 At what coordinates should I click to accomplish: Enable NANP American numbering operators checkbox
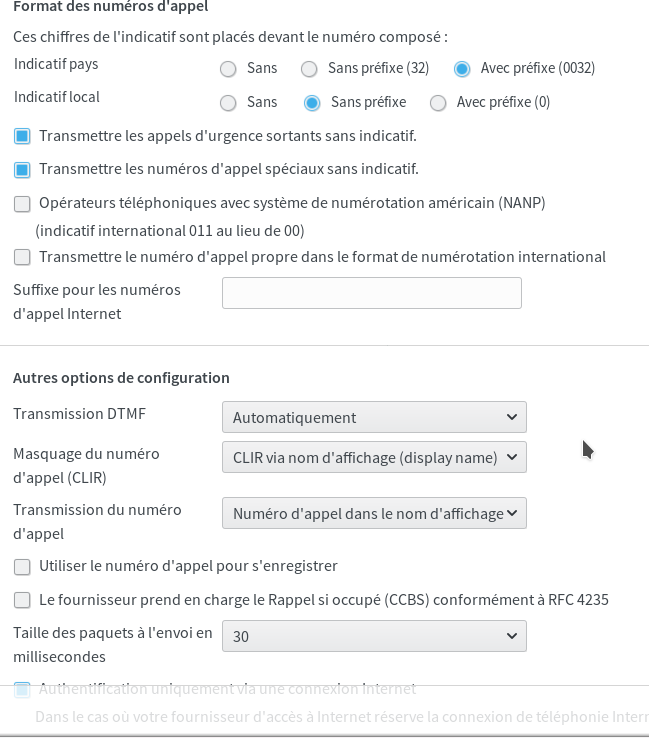(22, 203)
